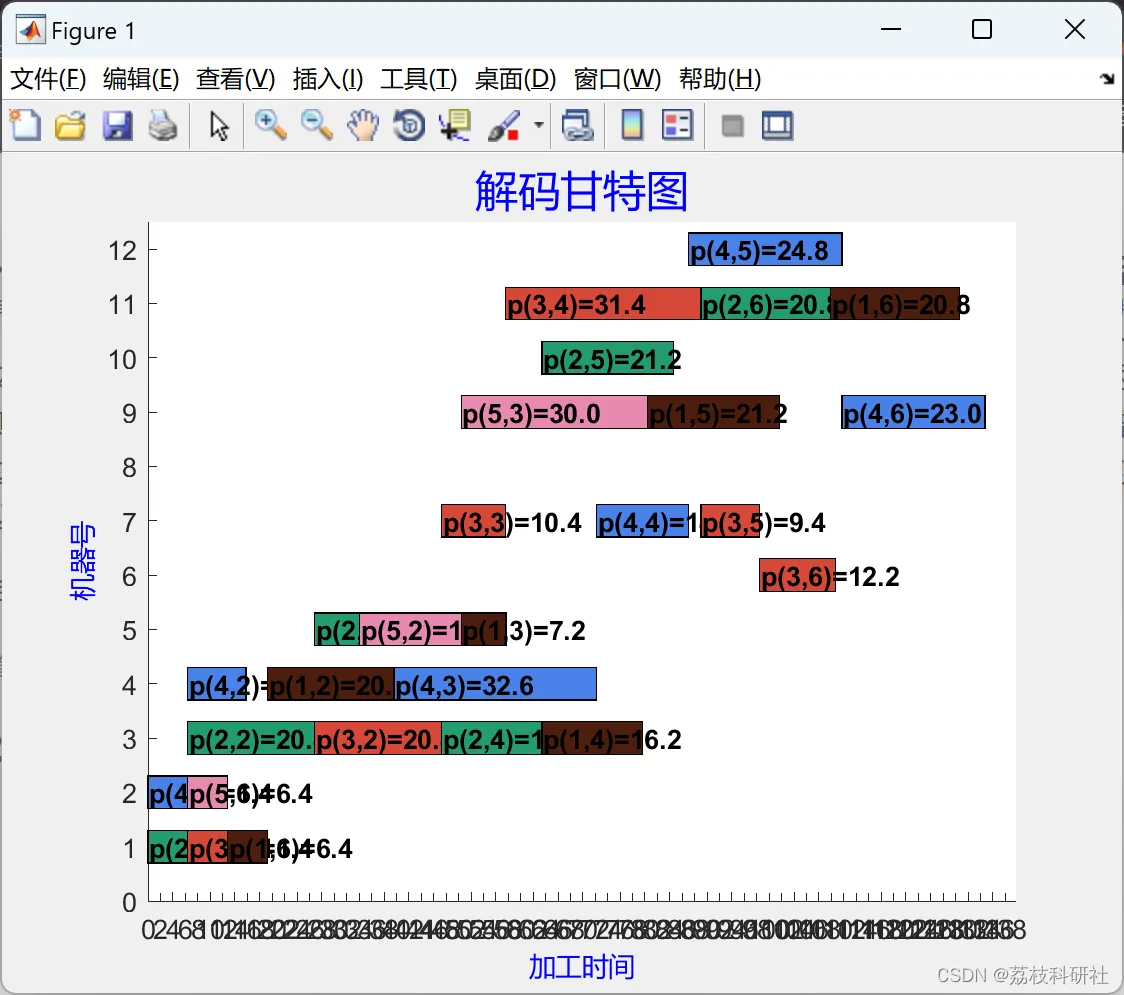Insert a colorbar into the plot

[631, 125]
